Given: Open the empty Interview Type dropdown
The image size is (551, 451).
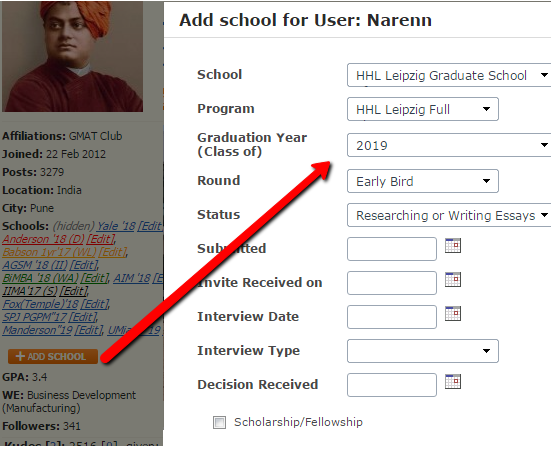Looking at the screenshot, I should pos(423,351).
